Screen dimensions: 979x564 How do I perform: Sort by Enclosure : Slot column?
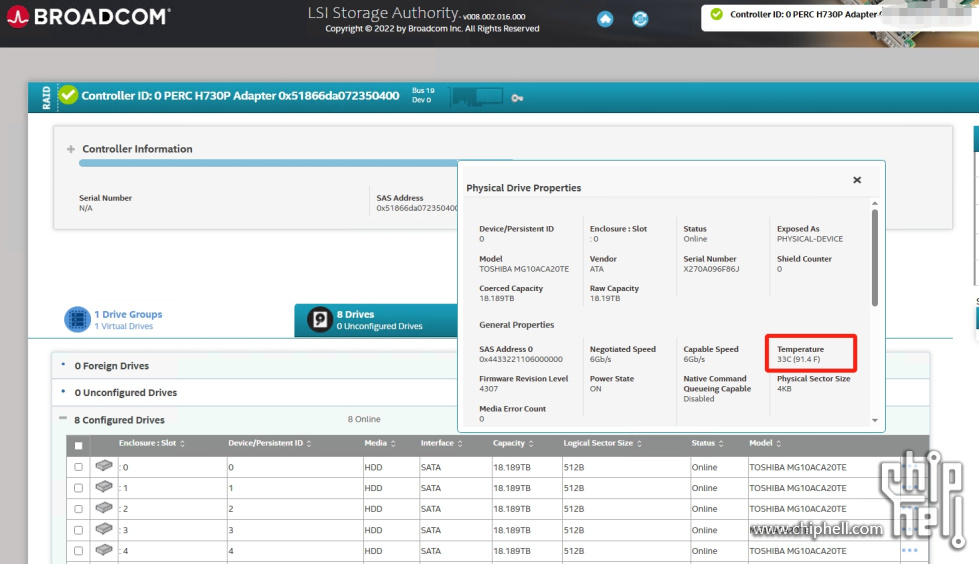152,443
